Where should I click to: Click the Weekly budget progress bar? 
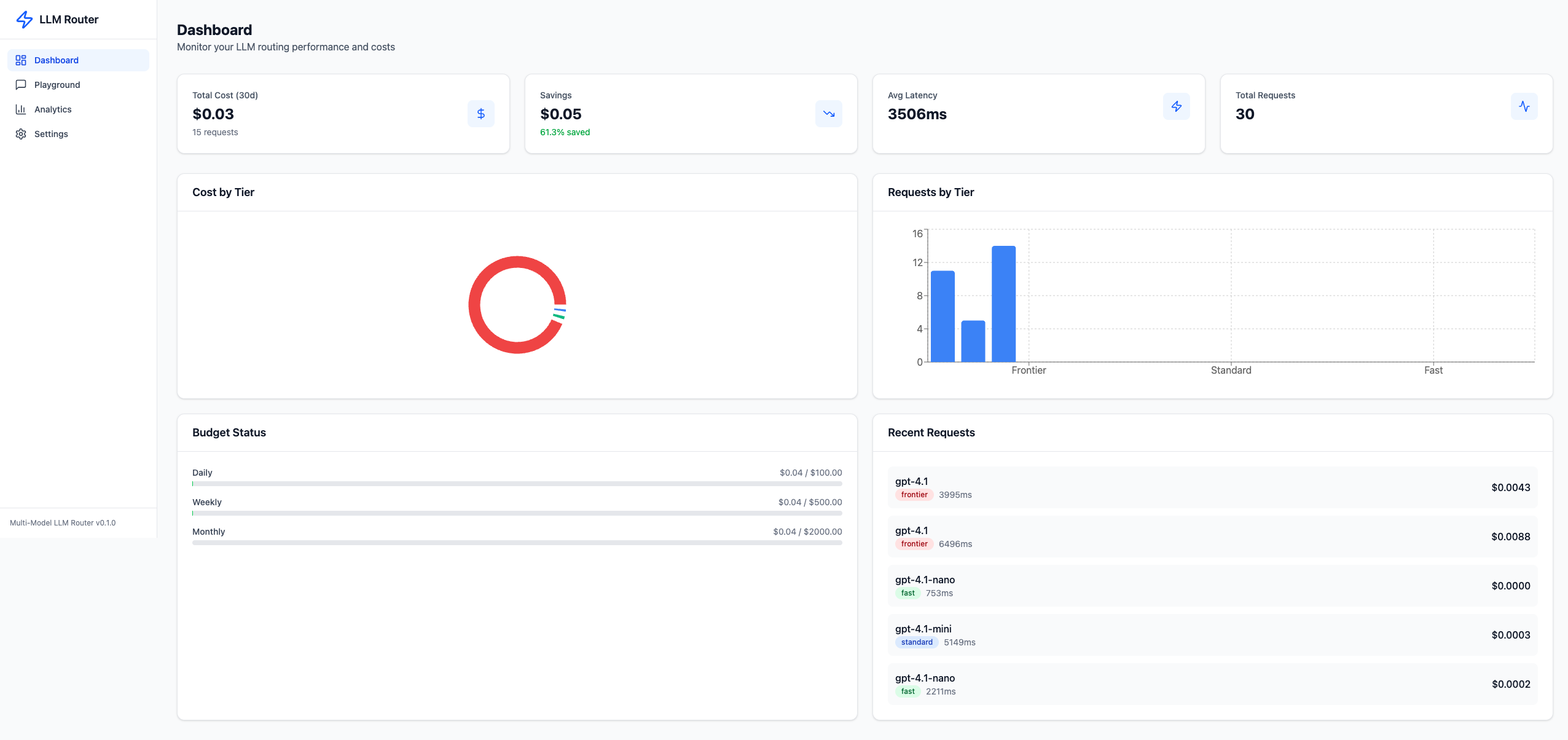pyautogui.click(x=517, y=513)
